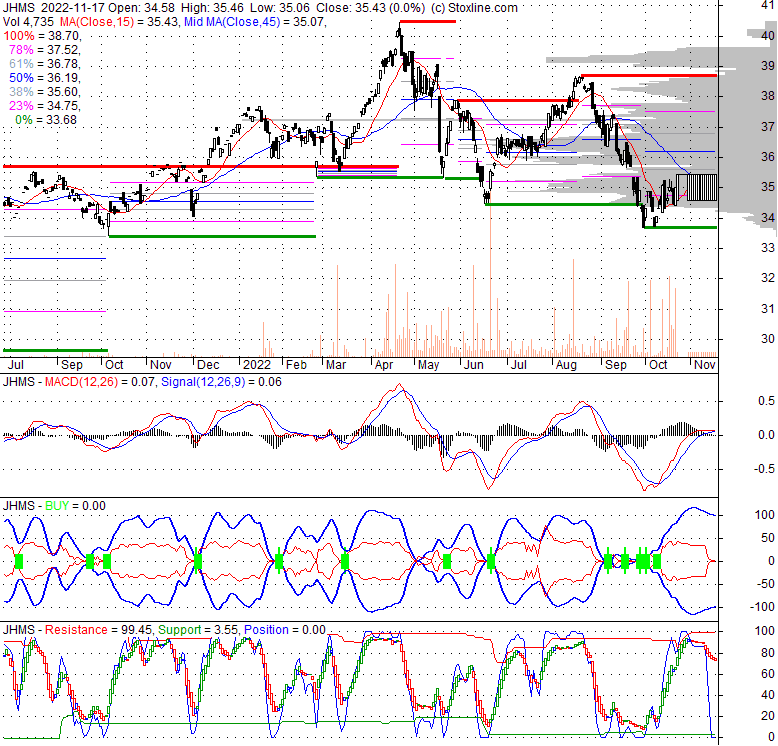Click the 'Resistance = 99.45' label
Screen dimensions: 778x746
coord(98,630)
